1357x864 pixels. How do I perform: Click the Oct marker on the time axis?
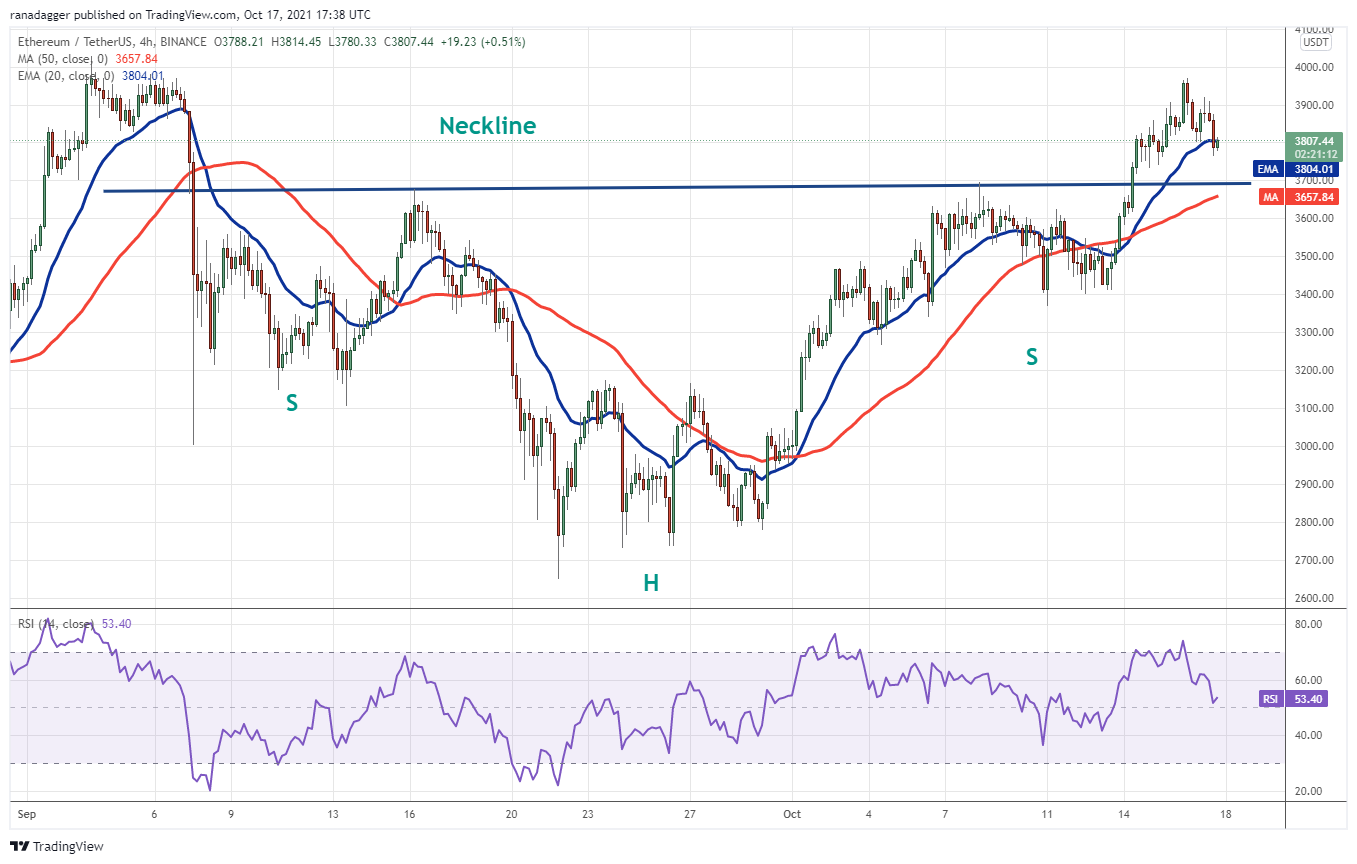[793, 814]
